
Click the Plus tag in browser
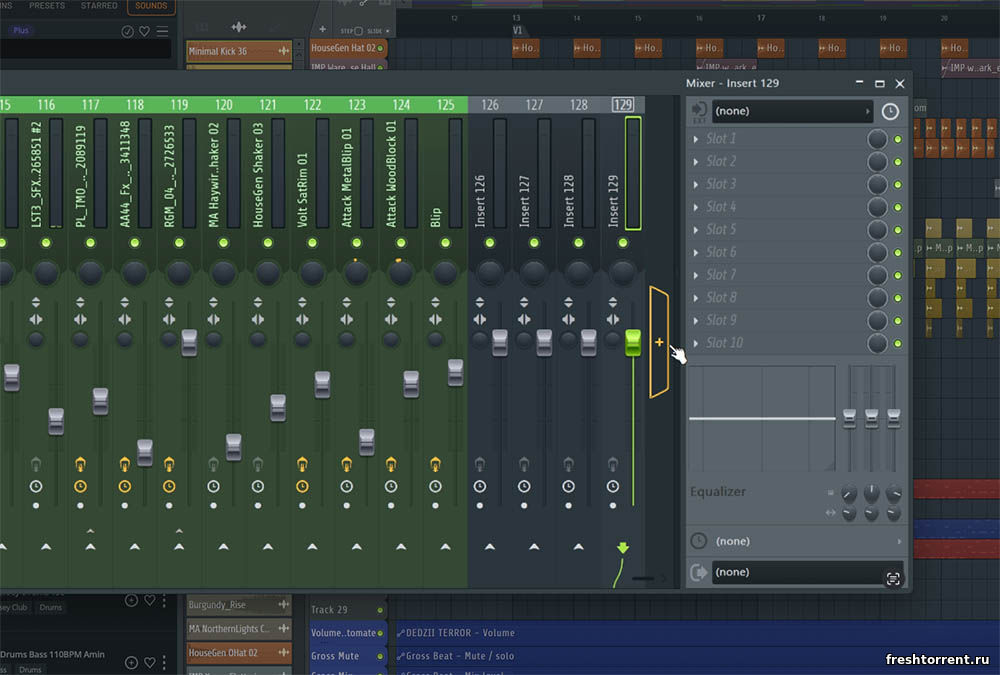[x=20, y=30]
